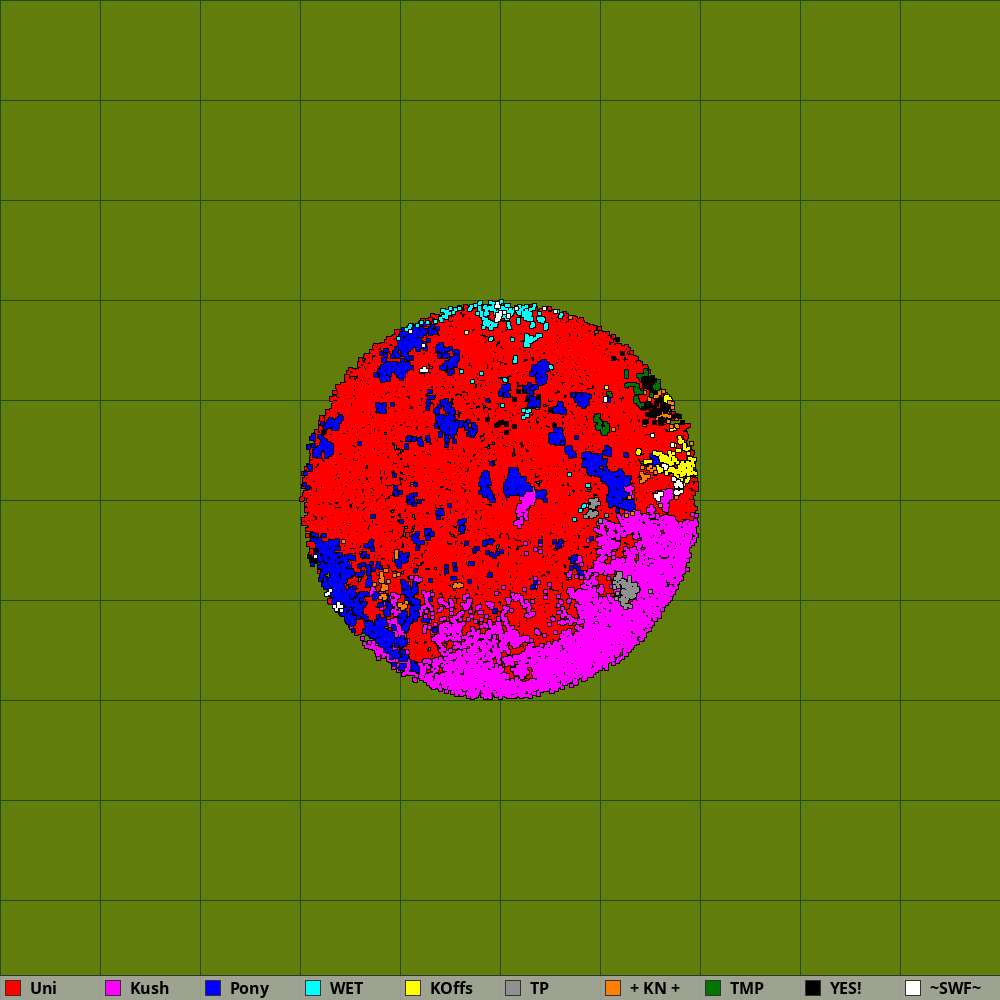1000x1000 pixels.
Task: Click the TMP legend label
Action: pos(746,988)
